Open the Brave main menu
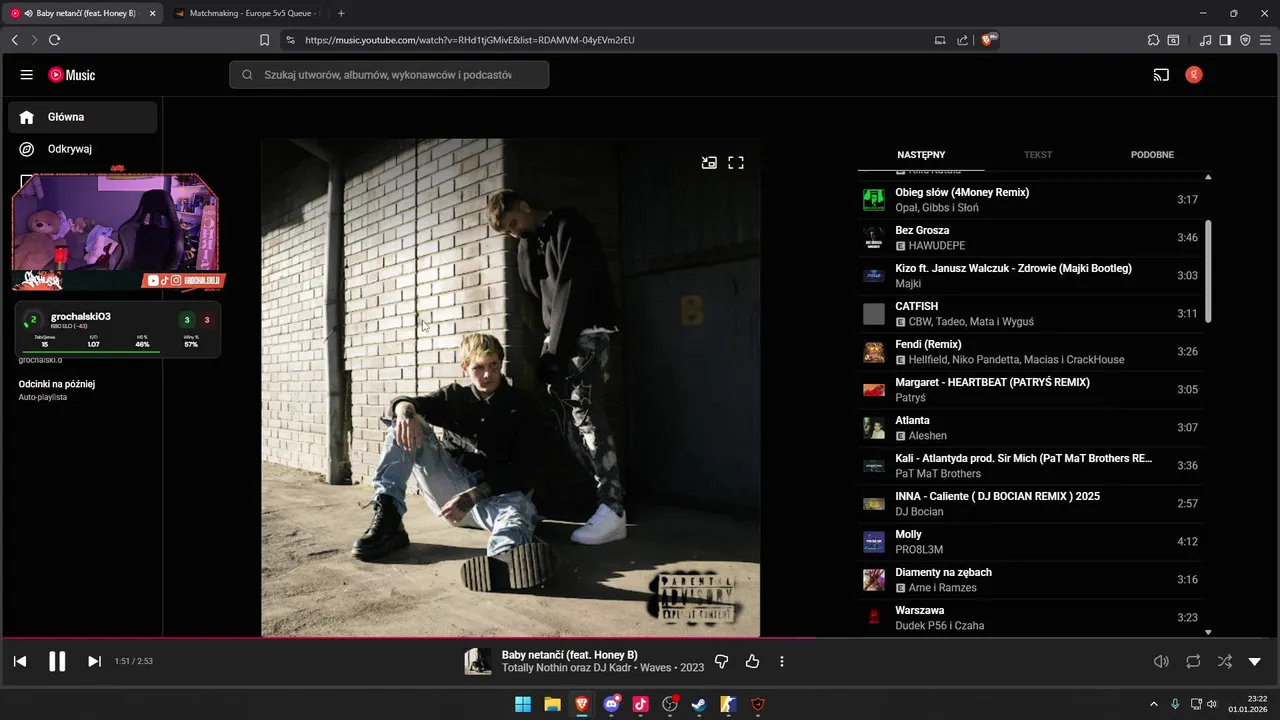 (1266, 40)
